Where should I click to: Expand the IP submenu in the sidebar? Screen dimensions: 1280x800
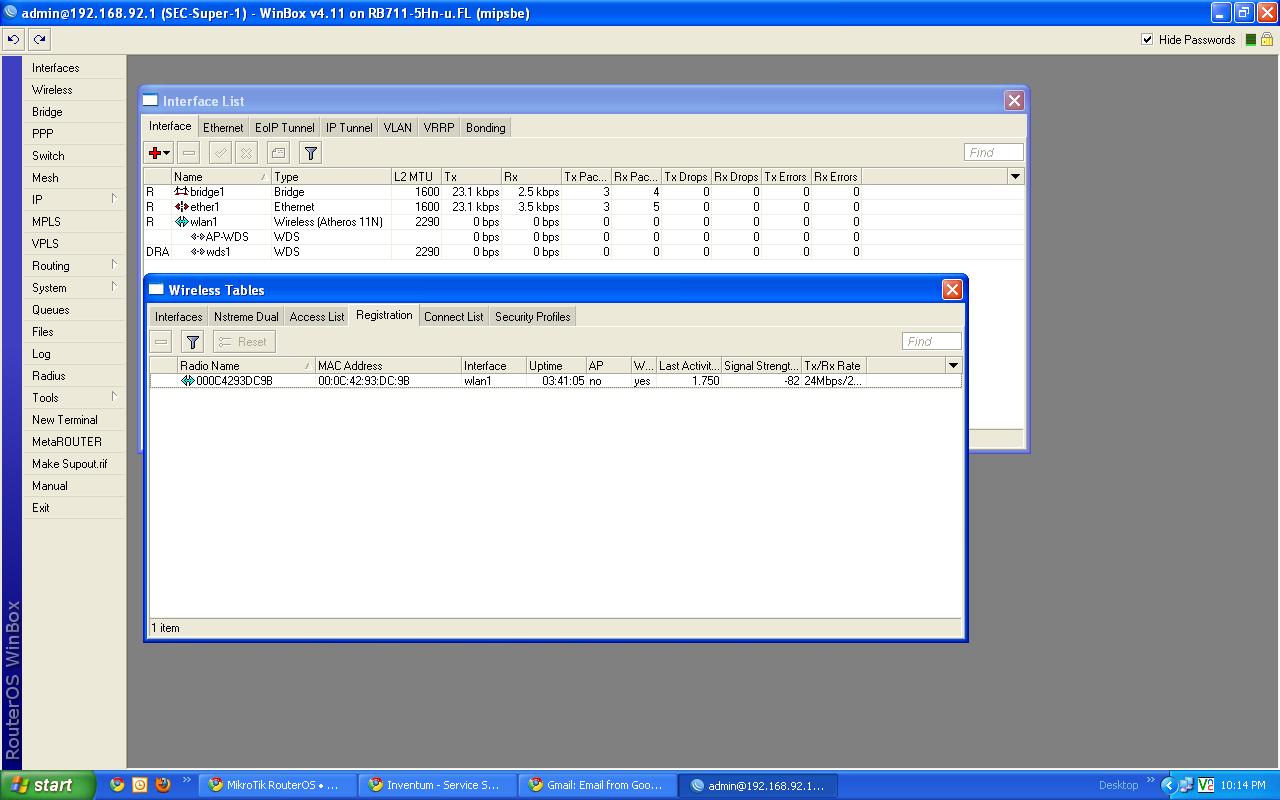[75, 199]
